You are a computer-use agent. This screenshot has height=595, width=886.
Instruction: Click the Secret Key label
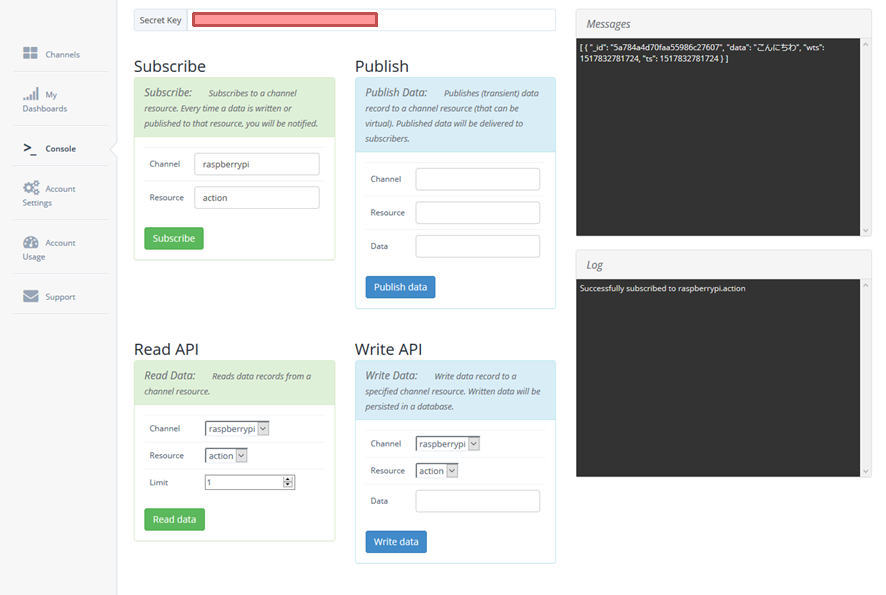tap(160, 20)
